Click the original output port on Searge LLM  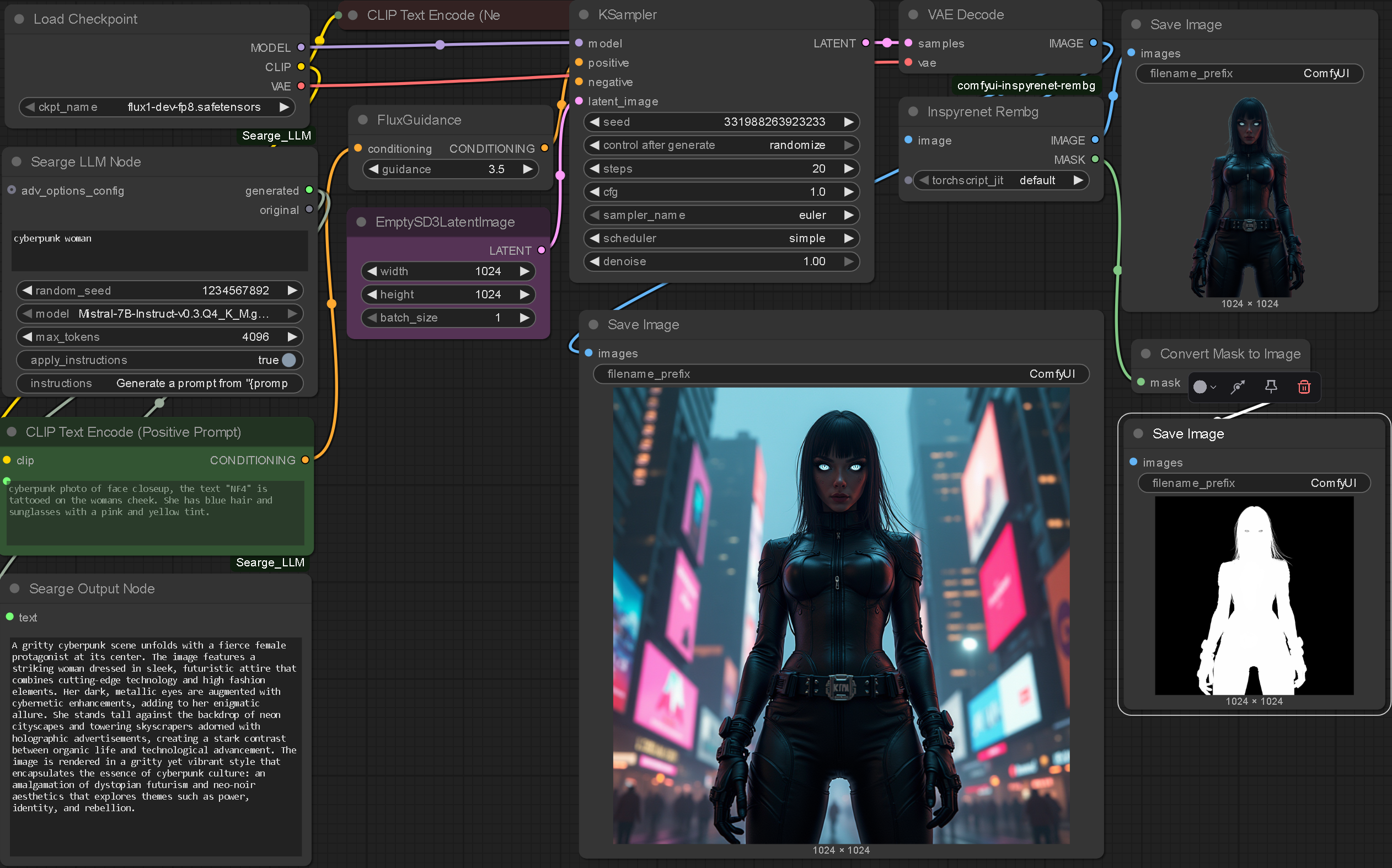point(309,210)
